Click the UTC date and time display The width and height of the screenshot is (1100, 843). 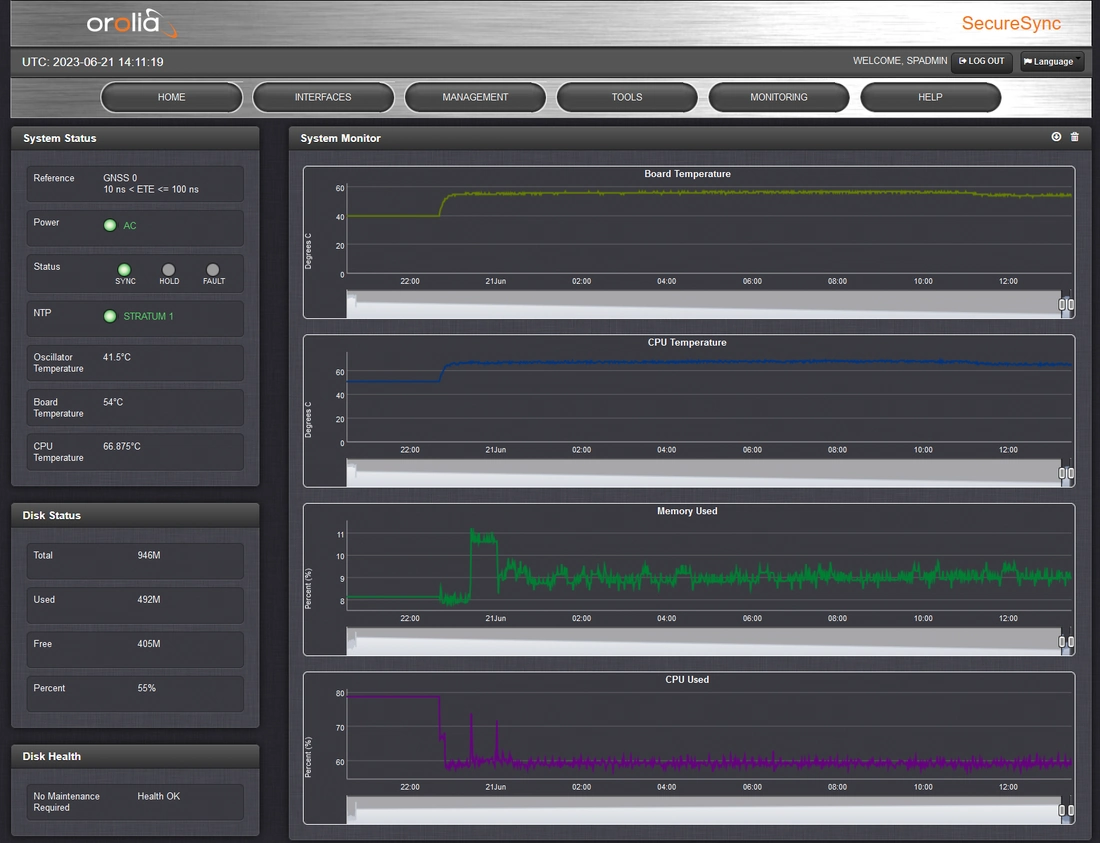(x=93, y=62)
